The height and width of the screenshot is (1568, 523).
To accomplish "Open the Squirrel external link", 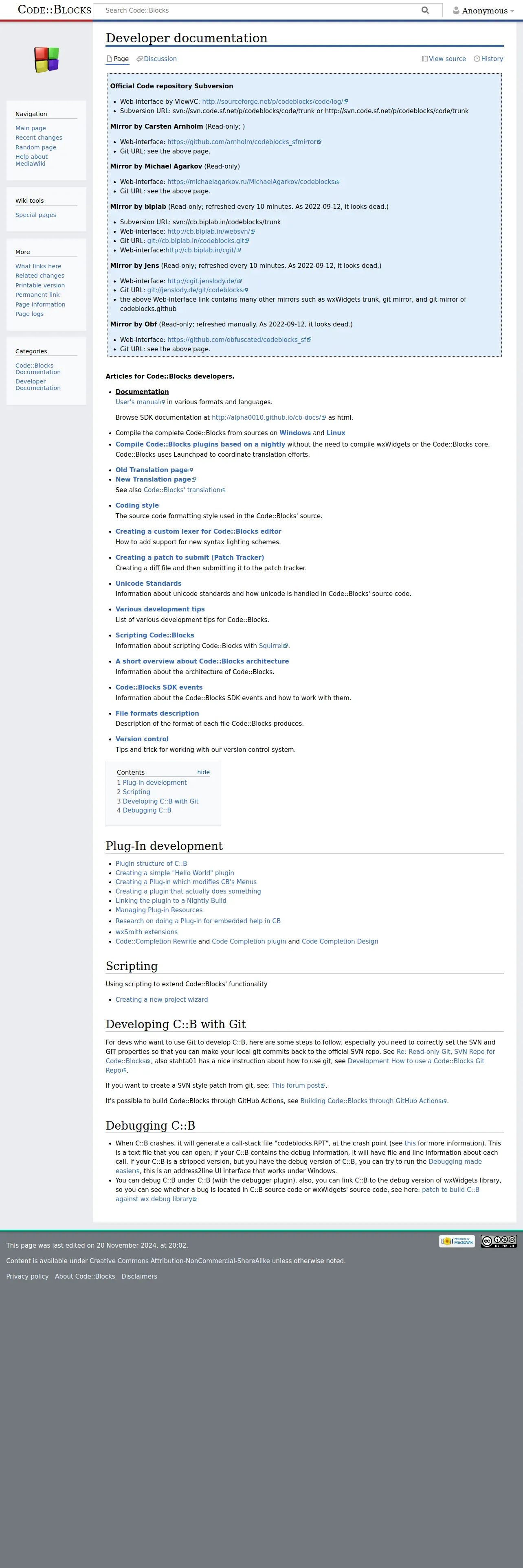I will click(x=273, y=646).
